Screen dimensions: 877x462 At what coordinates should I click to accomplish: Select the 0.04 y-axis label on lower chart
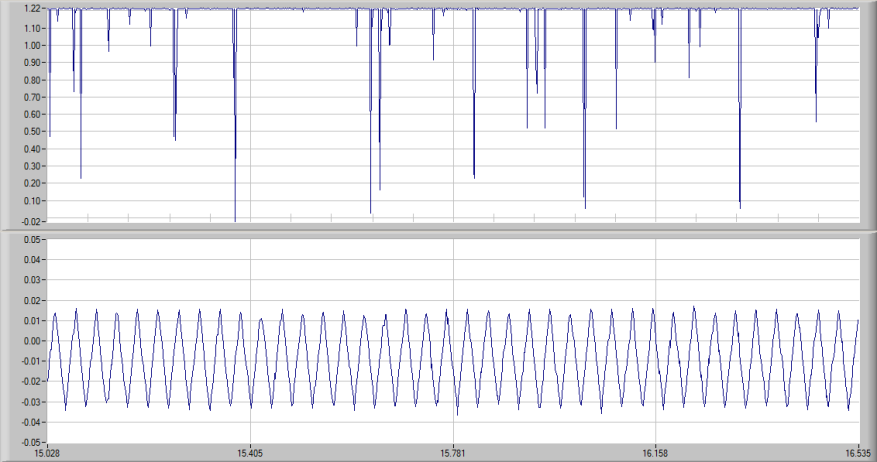34,260
